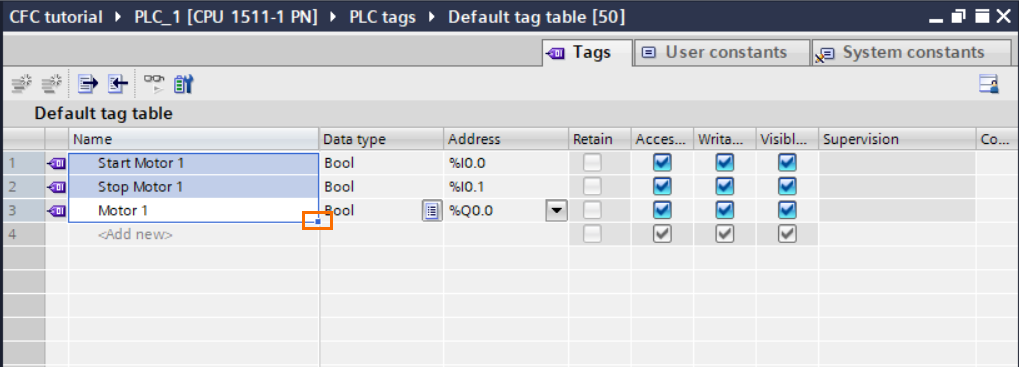
Task: Click CFC tutorial in title breadcrumb
Action: click(x=56, y=17)
